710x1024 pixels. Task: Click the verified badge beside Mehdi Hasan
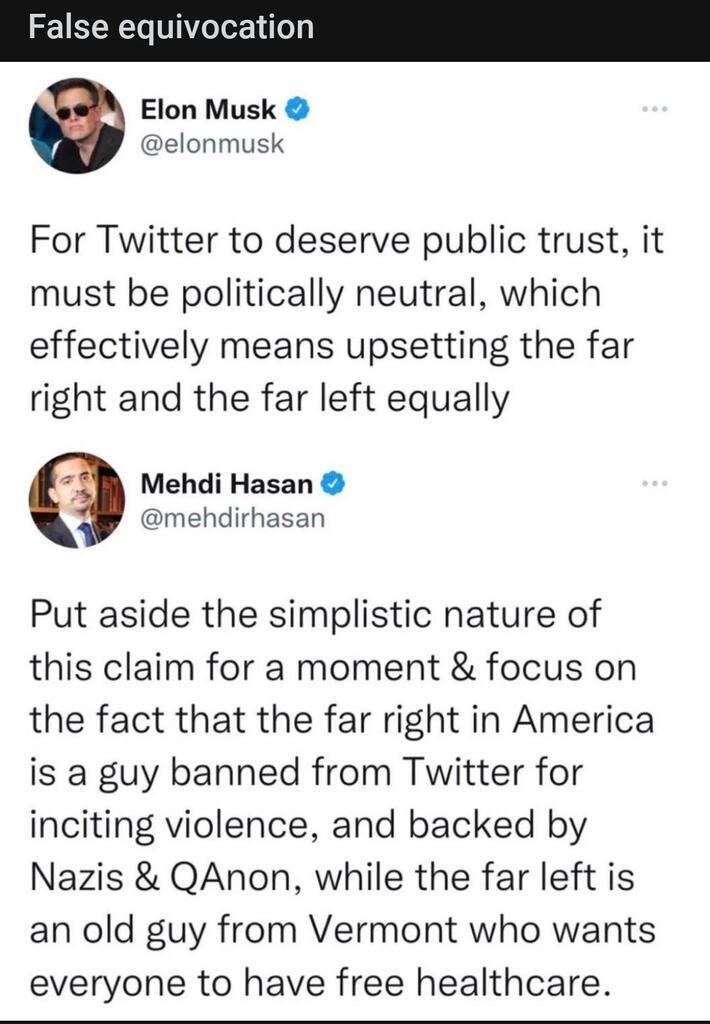click(x=334, y=485)
